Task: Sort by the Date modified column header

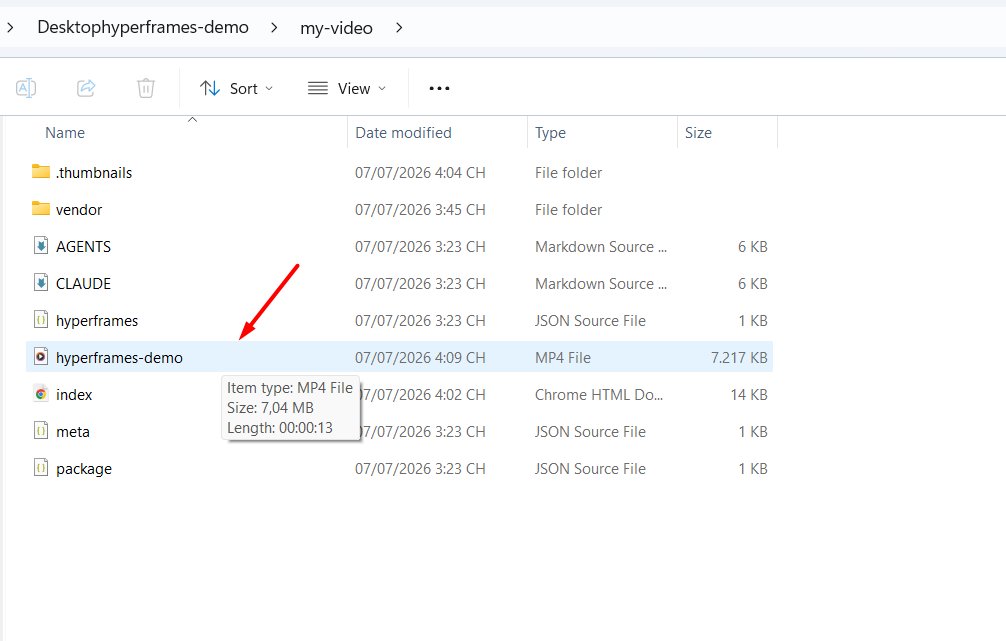Action: pos(404,133)
